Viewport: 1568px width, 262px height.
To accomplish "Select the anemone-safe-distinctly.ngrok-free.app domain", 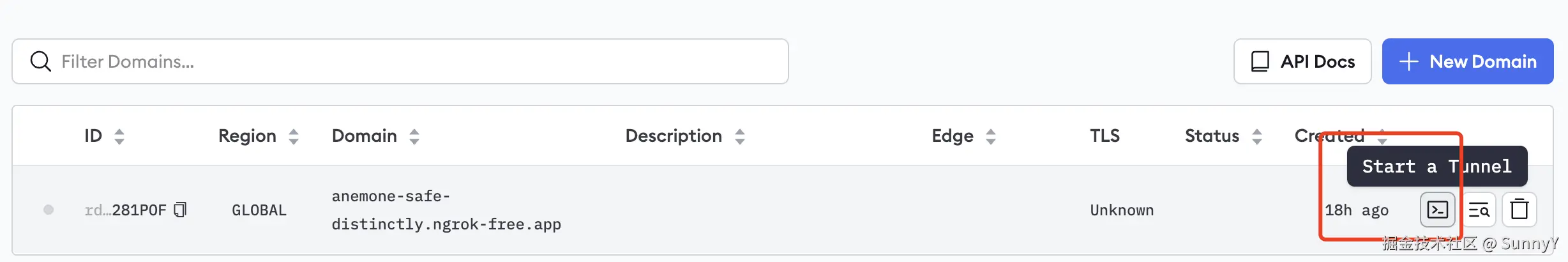I will tap(446, 210).
